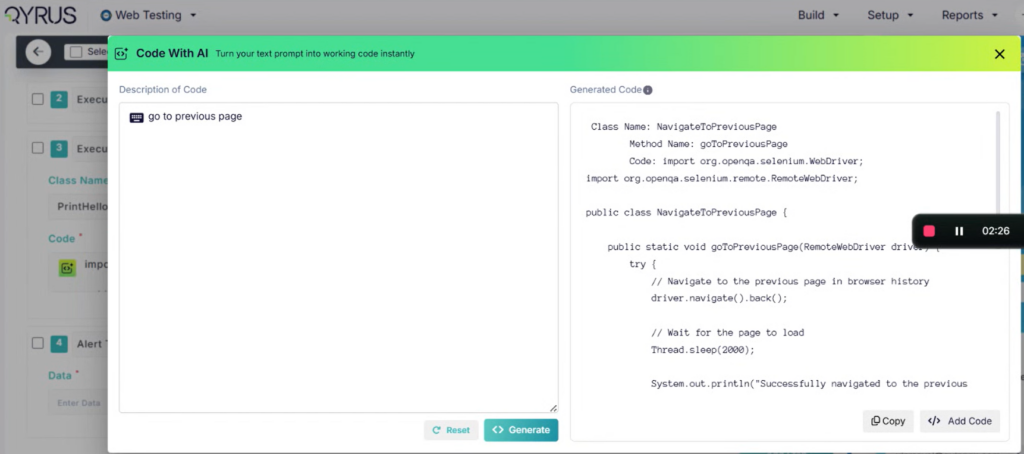Expand the Build menu
The width and height of the screenshot is (1024, 454).
click(x=817, y=15)
